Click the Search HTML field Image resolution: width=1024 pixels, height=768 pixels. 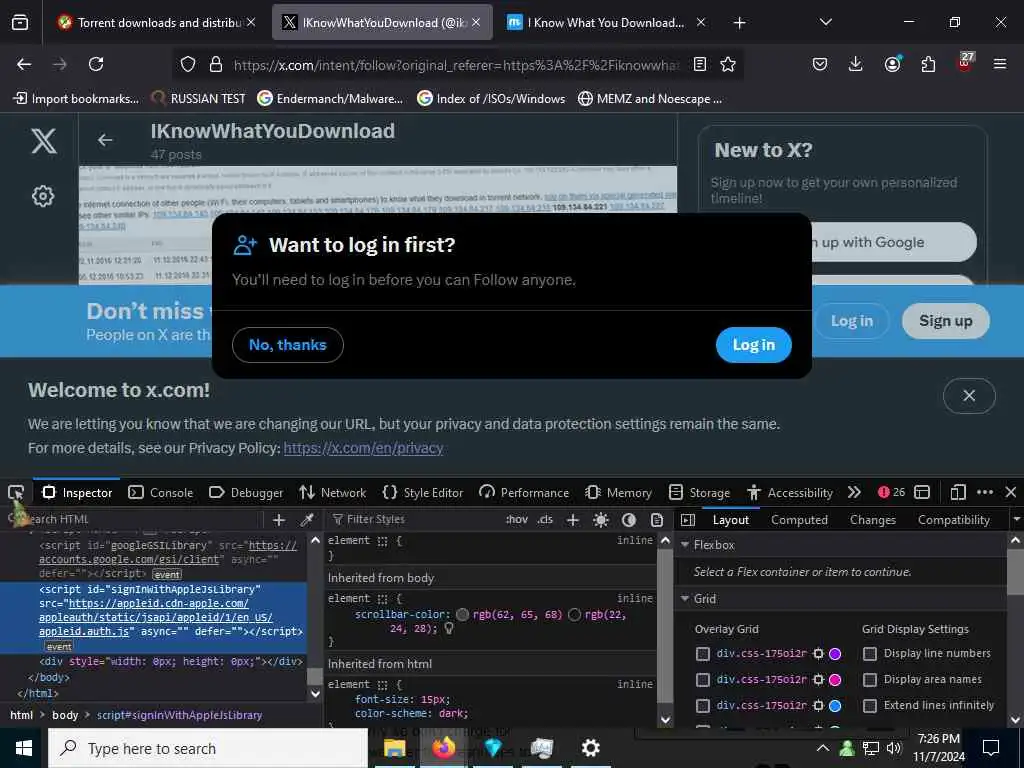point(136,520)
